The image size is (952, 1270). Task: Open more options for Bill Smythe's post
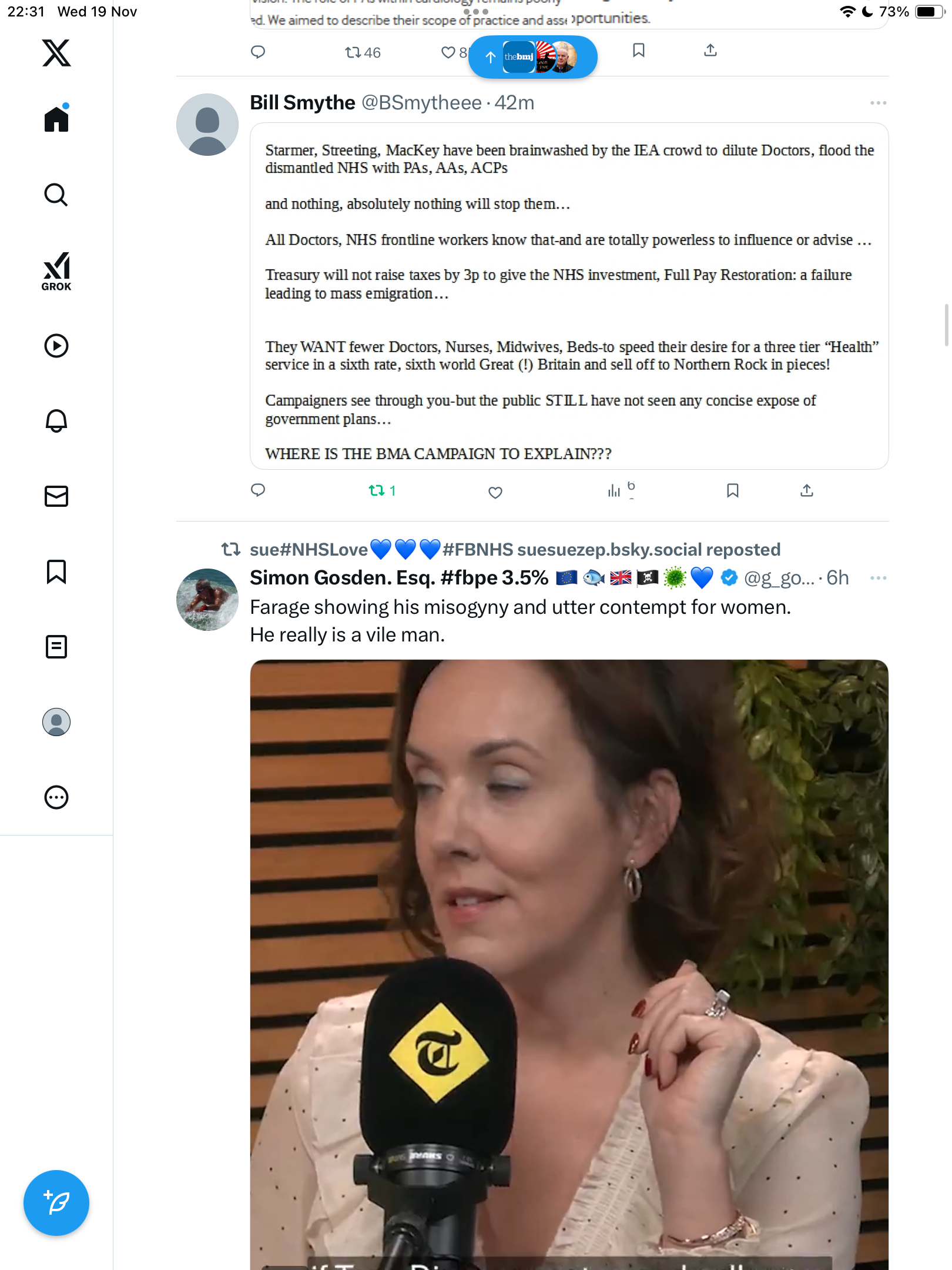878,103
